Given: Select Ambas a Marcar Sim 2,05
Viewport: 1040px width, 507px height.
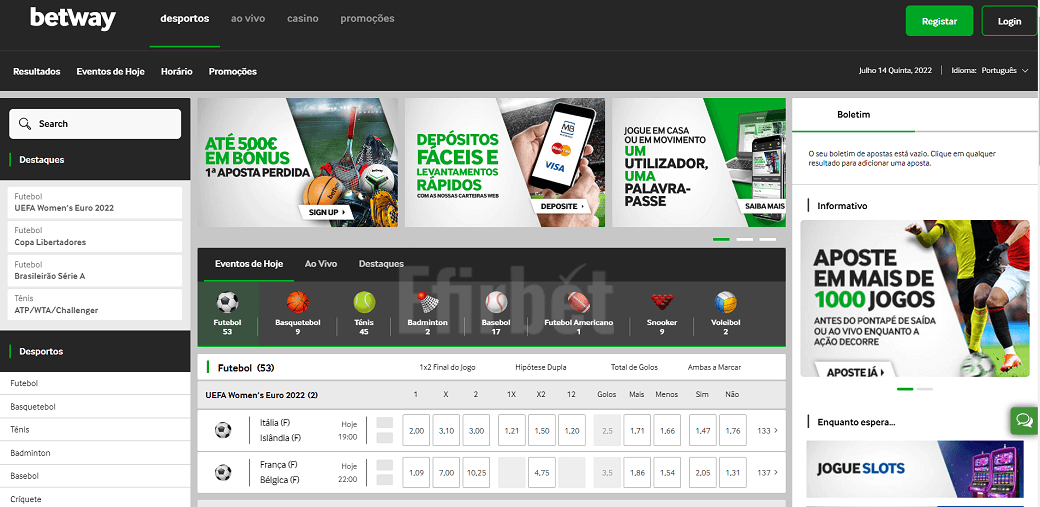Looking at the screenshot, I should click(703, 473).
